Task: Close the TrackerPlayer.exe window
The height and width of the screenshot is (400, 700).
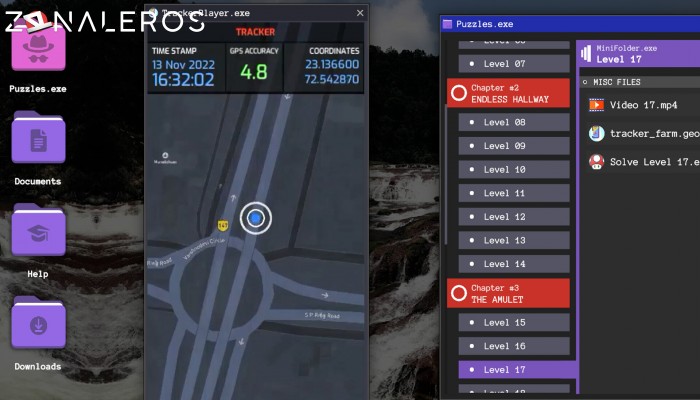Action: click(359, 12)
